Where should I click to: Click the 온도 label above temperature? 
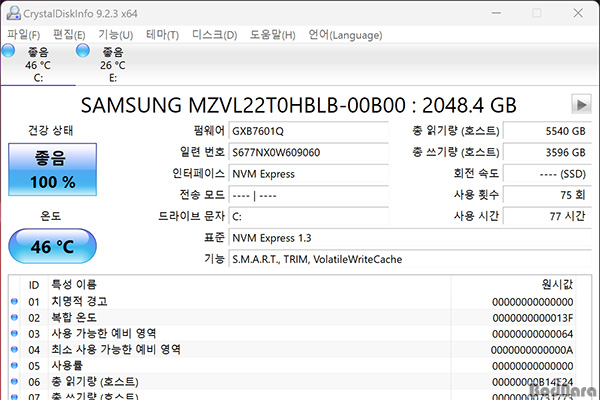[x=51, y=216]
